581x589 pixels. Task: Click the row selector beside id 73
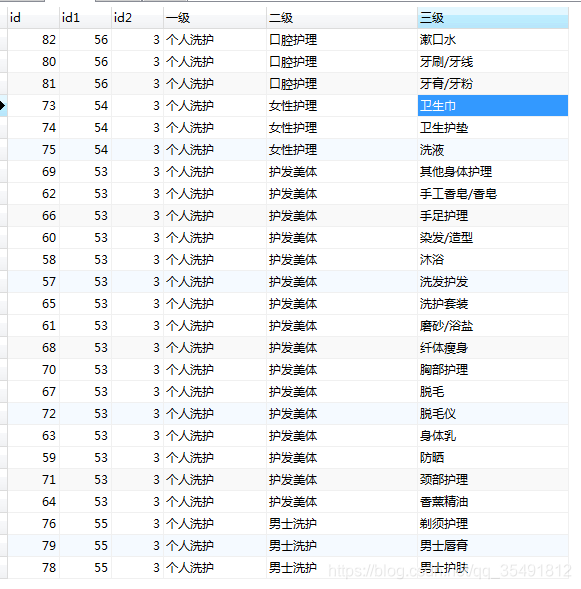point(3,106)
